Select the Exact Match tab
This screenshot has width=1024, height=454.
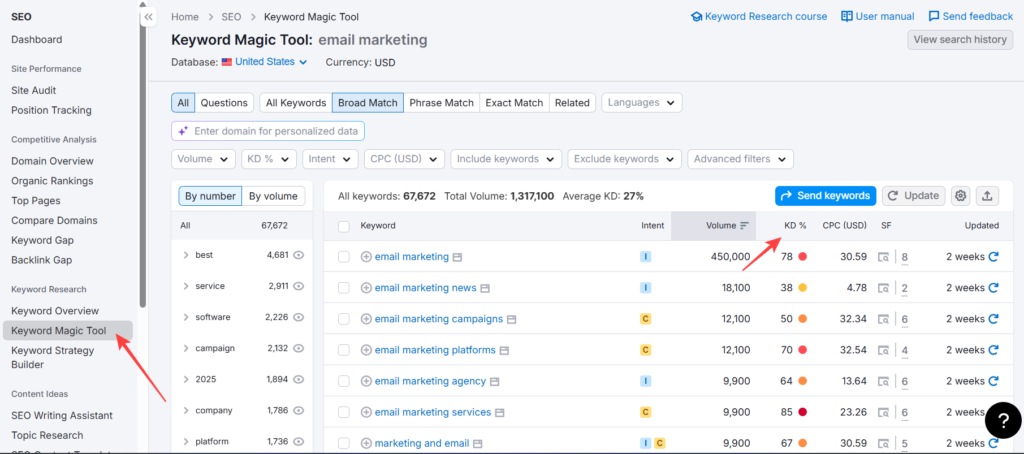tap(514, 103)
